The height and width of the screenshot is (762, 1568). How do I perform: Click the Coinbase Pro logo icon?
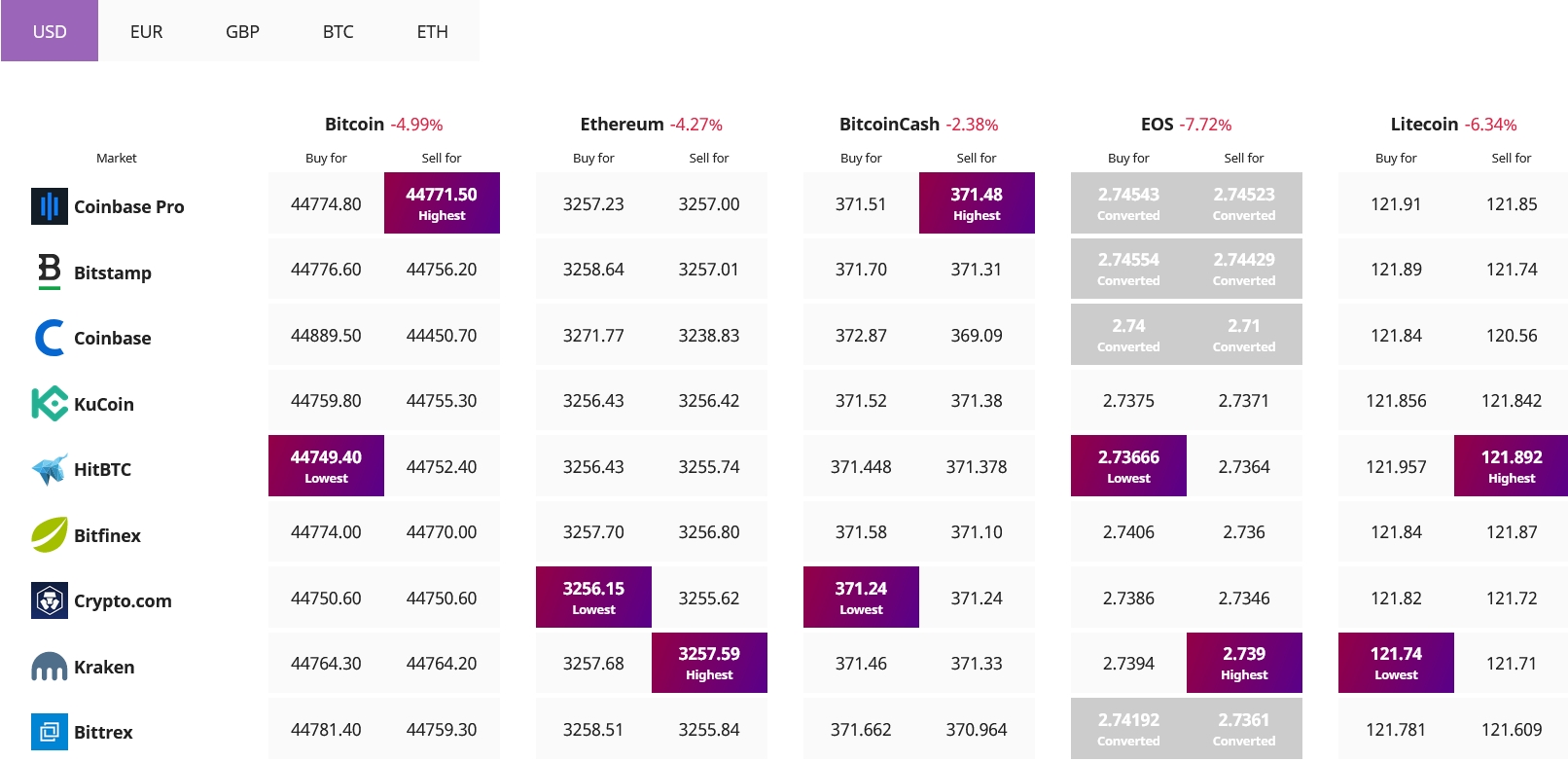[50, 206]
